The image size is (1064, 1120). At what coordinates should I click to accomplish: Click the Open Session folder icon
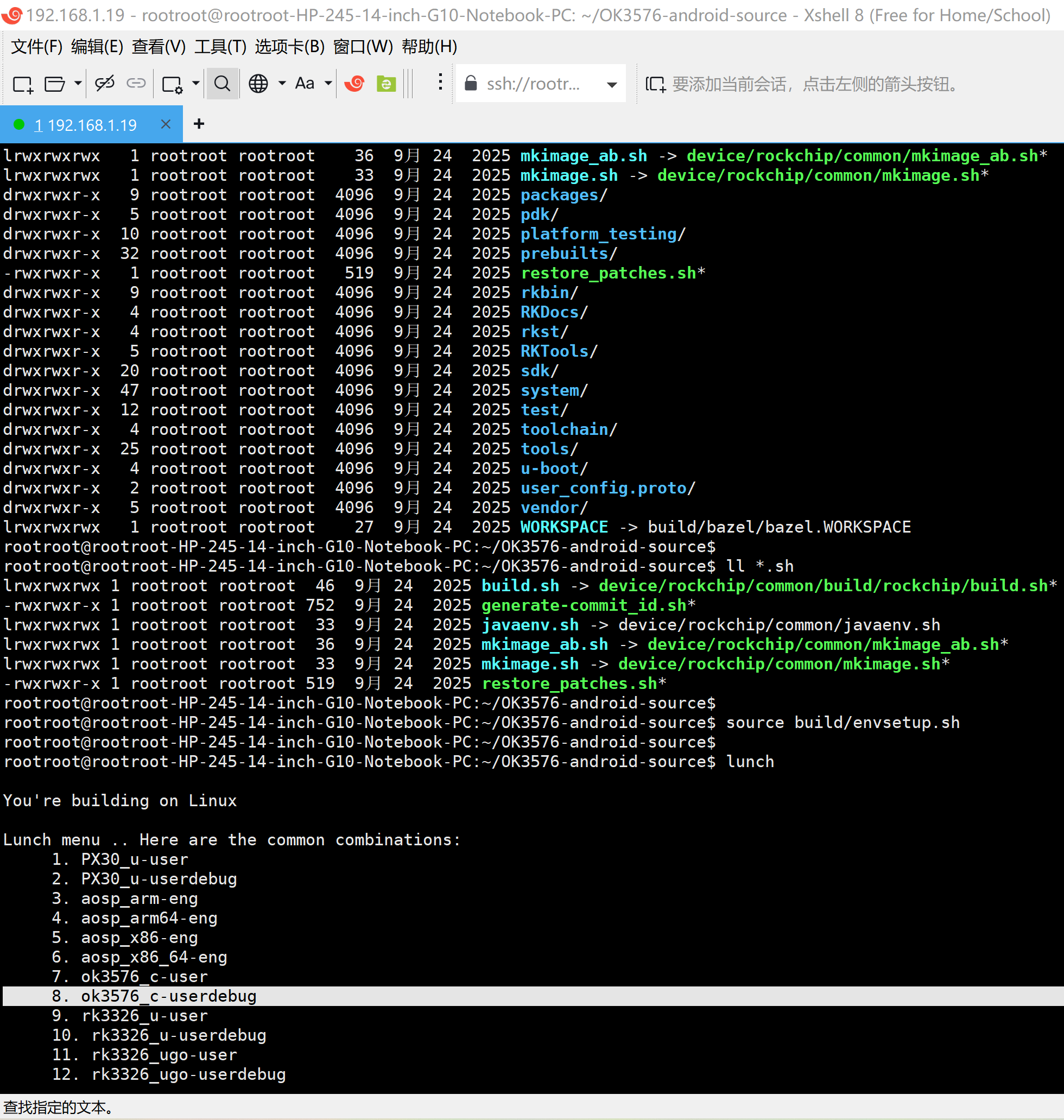click(x=54, y=84)
